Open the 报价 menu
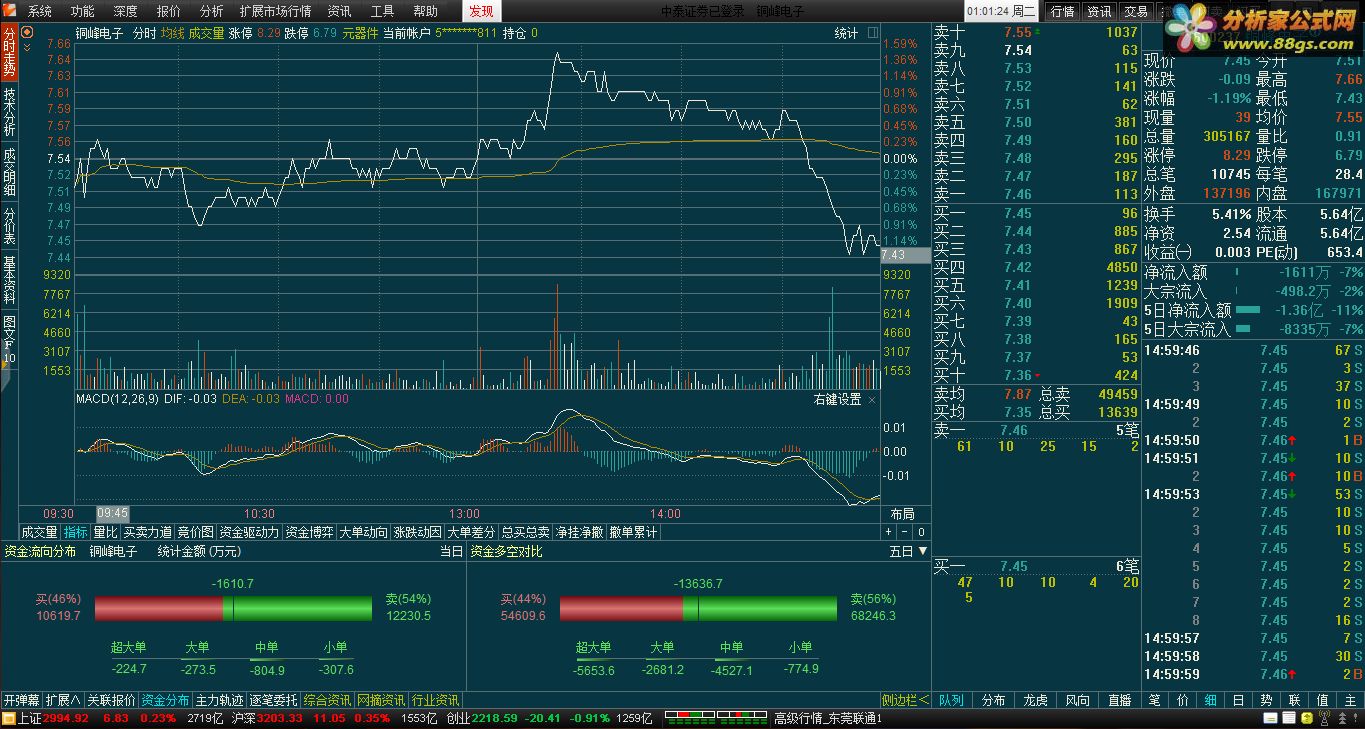The width and height of the screenshot is (1365, 729). [169, 11]
